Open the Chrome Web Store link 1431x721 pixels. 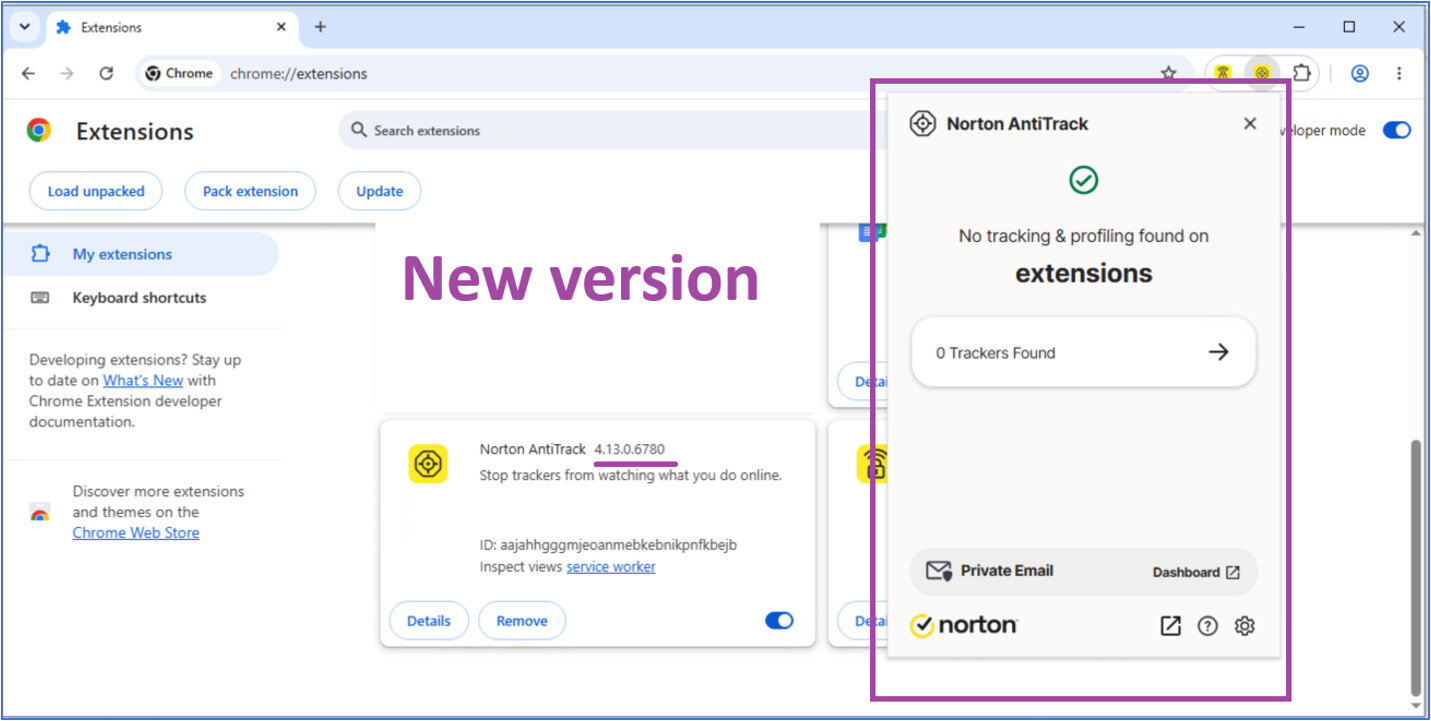point(136,533)
